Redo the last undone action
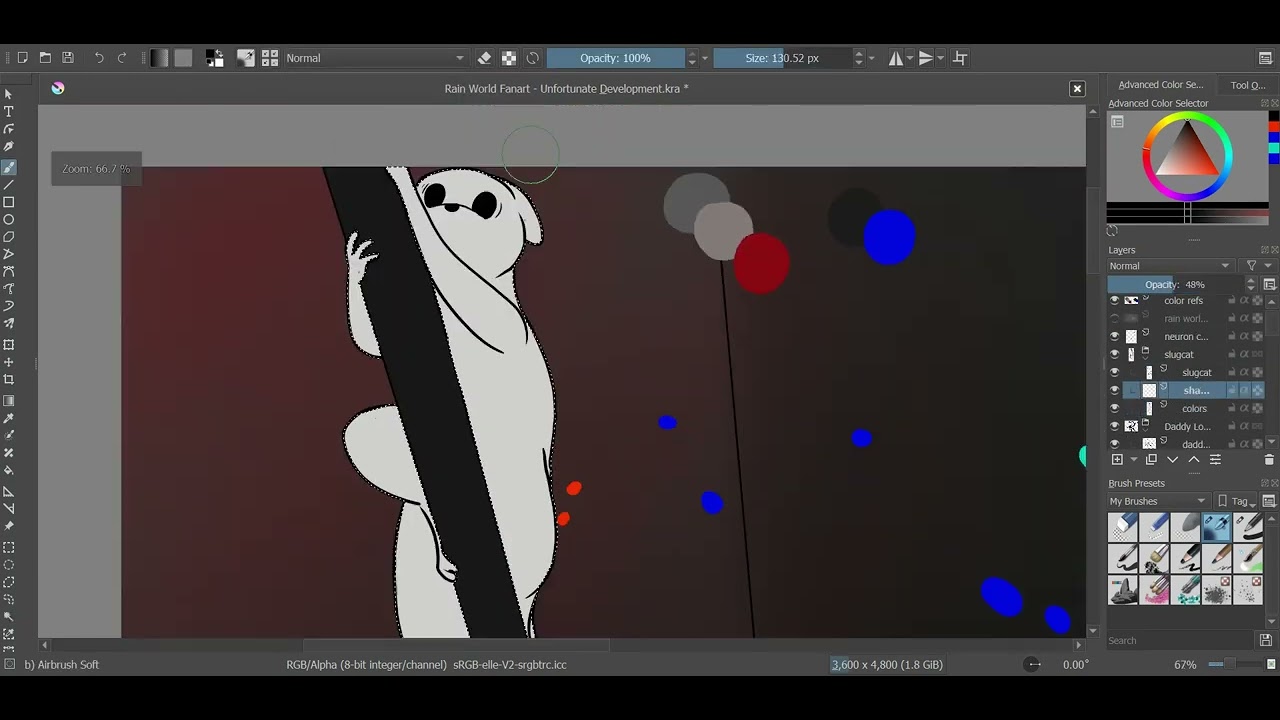The width and height of the screenshot is (1280, 720). pyautogui.click(x=122, y=58)
